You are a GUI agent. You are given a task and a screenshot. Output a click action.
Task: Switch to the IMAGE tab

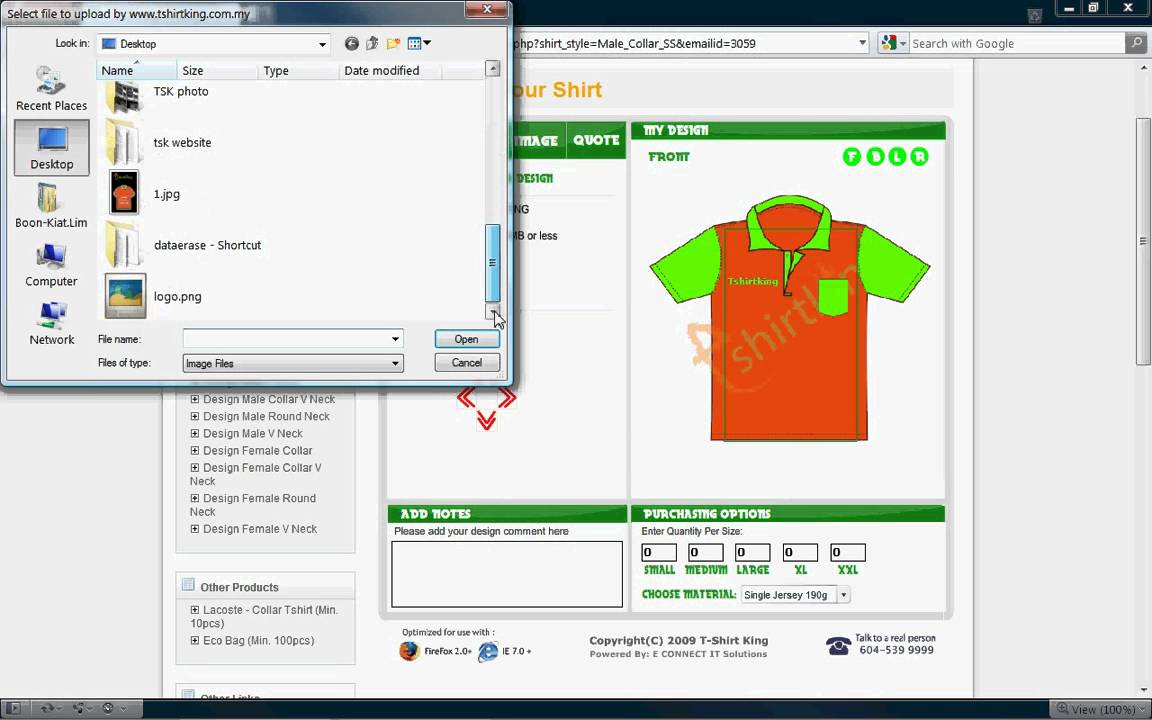click(539, 140)
